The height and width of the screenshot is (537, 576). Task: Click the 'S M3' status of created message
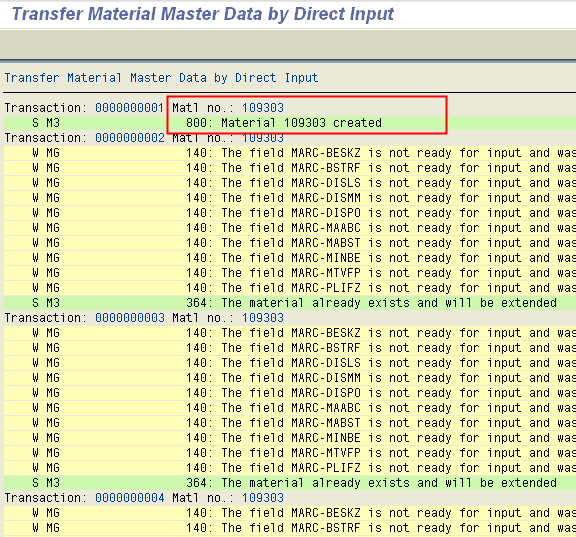pyautogui.click(x=46, y=123)
